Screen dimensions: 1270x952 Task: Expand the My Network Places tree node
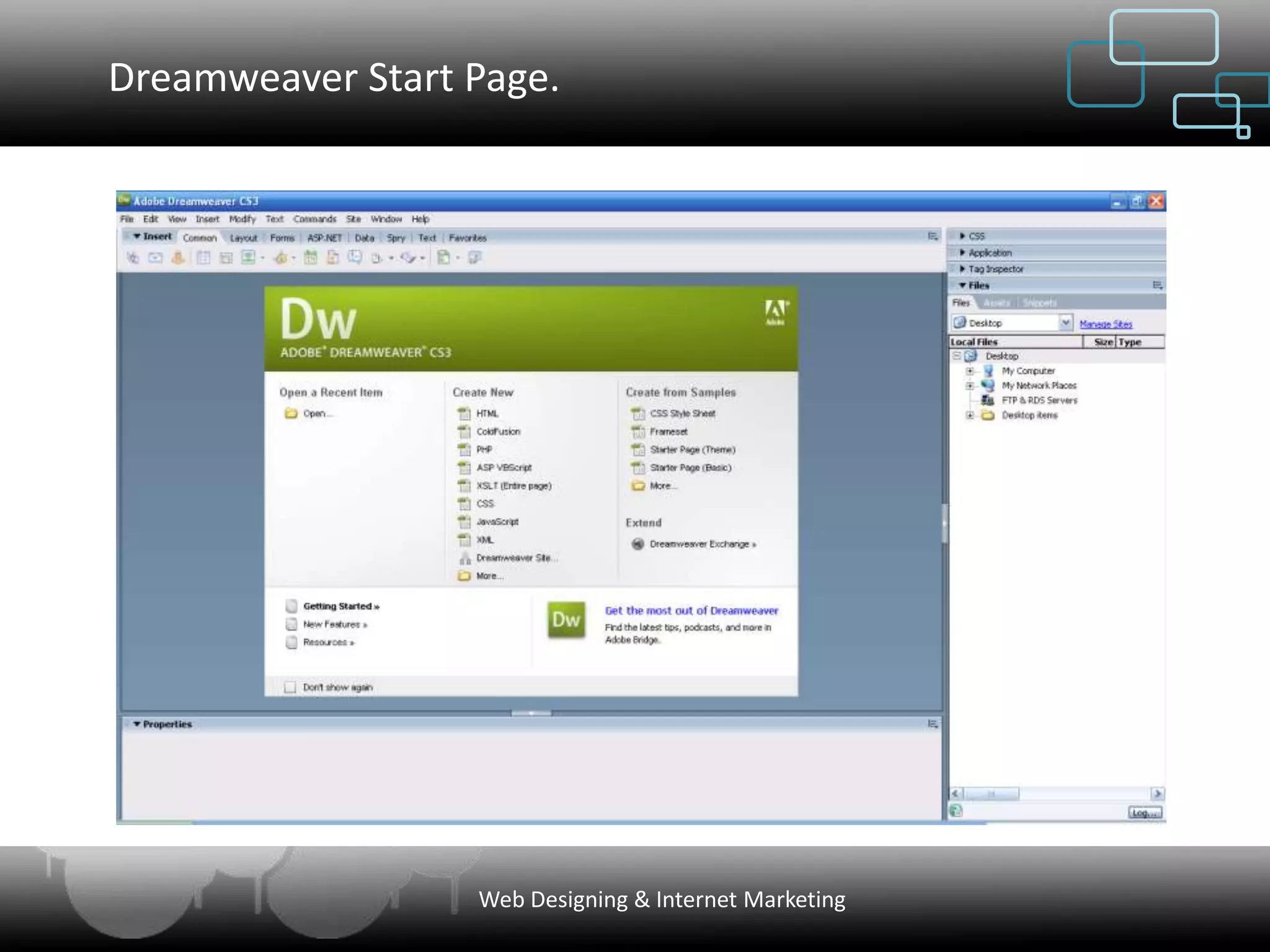coord(970,386)
